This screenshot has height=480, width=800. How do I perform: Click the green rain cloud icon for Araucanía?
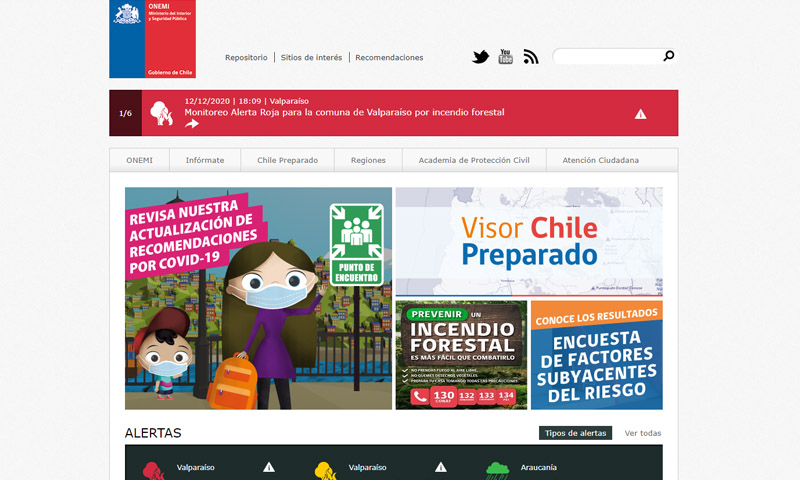[497, 470]
